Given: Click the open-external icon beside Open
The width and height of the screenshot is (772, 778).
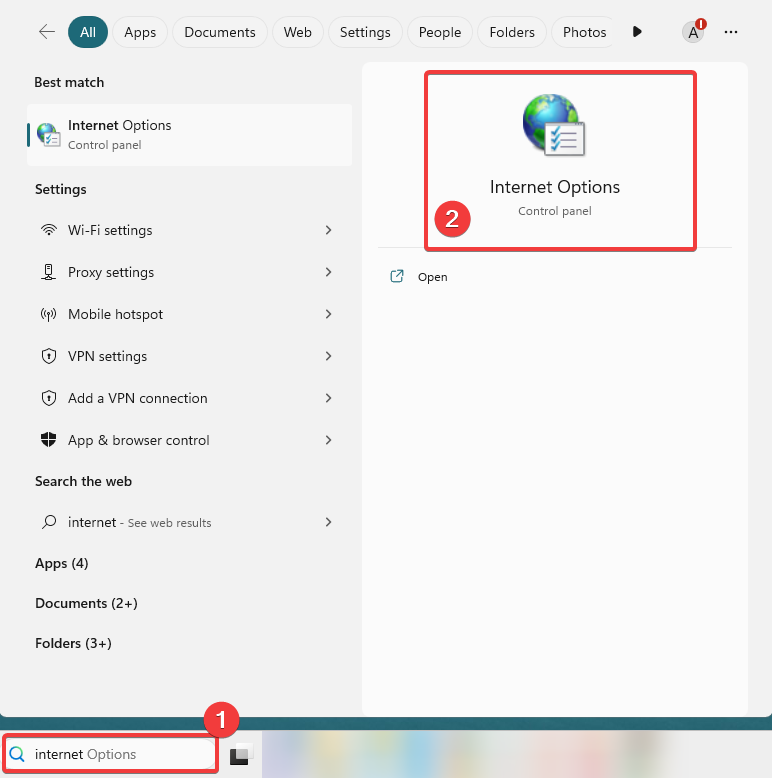Looking at the screenshot, I should 397,276.
